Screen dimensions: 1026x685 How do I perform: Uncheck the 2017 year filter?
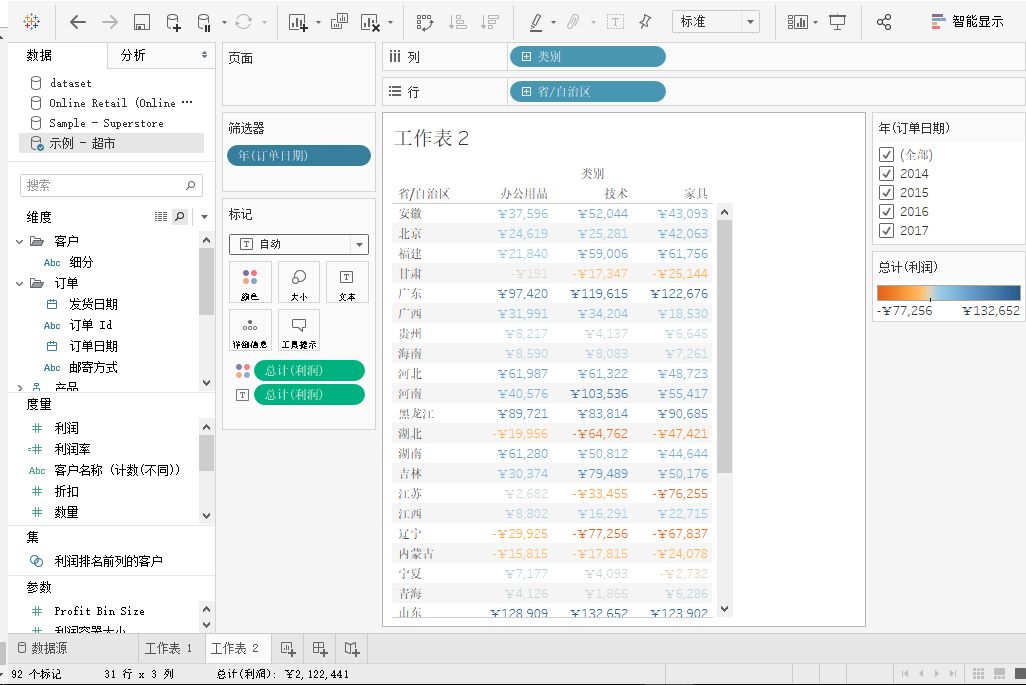click(887, 230)
